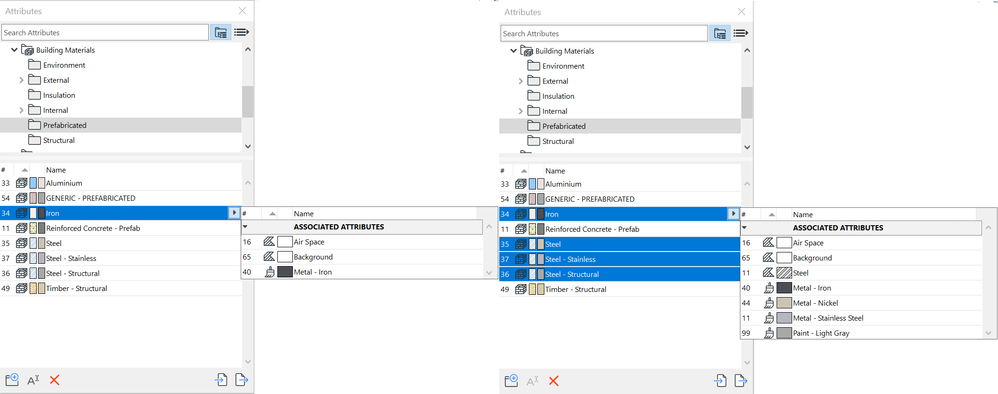Select highlighted Steel - Stainless in right panel
The width and height of the screenshot is (998, 394).
pyautogui.click(x=620, y=259)
